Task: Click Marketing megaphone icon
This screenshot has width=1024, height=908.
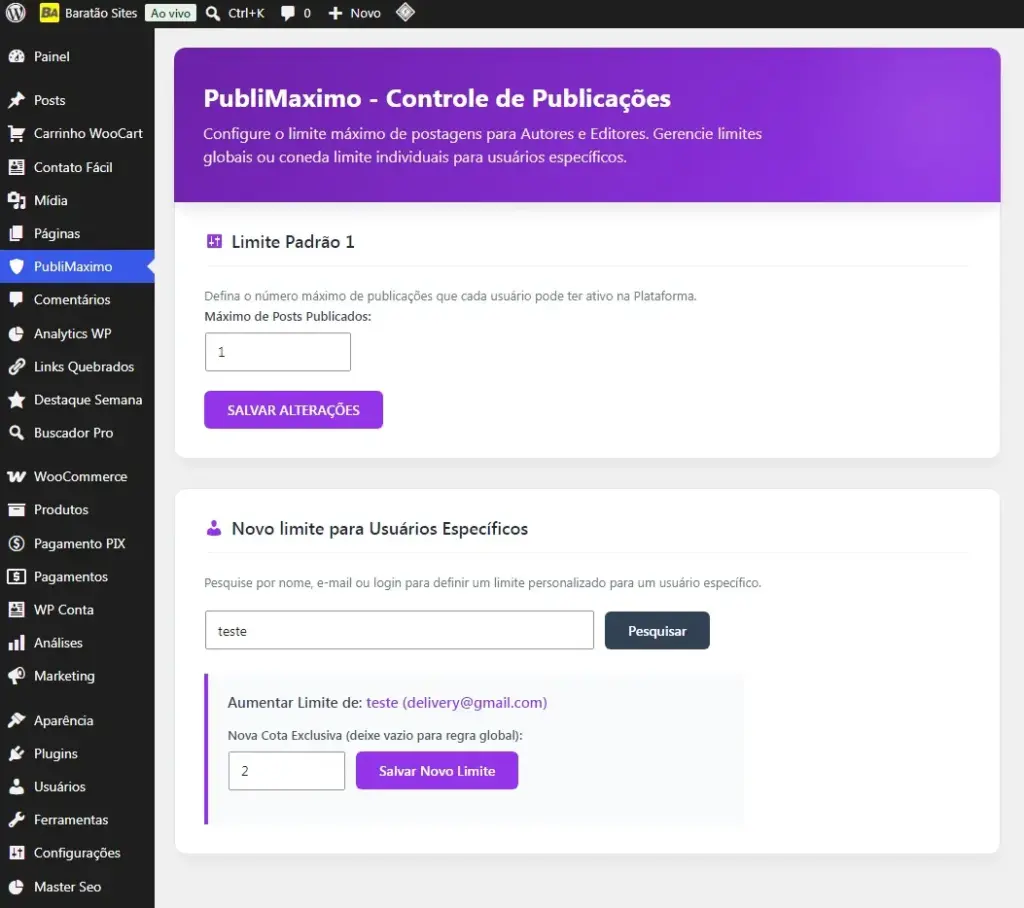Action: click(x=16, y=676)
